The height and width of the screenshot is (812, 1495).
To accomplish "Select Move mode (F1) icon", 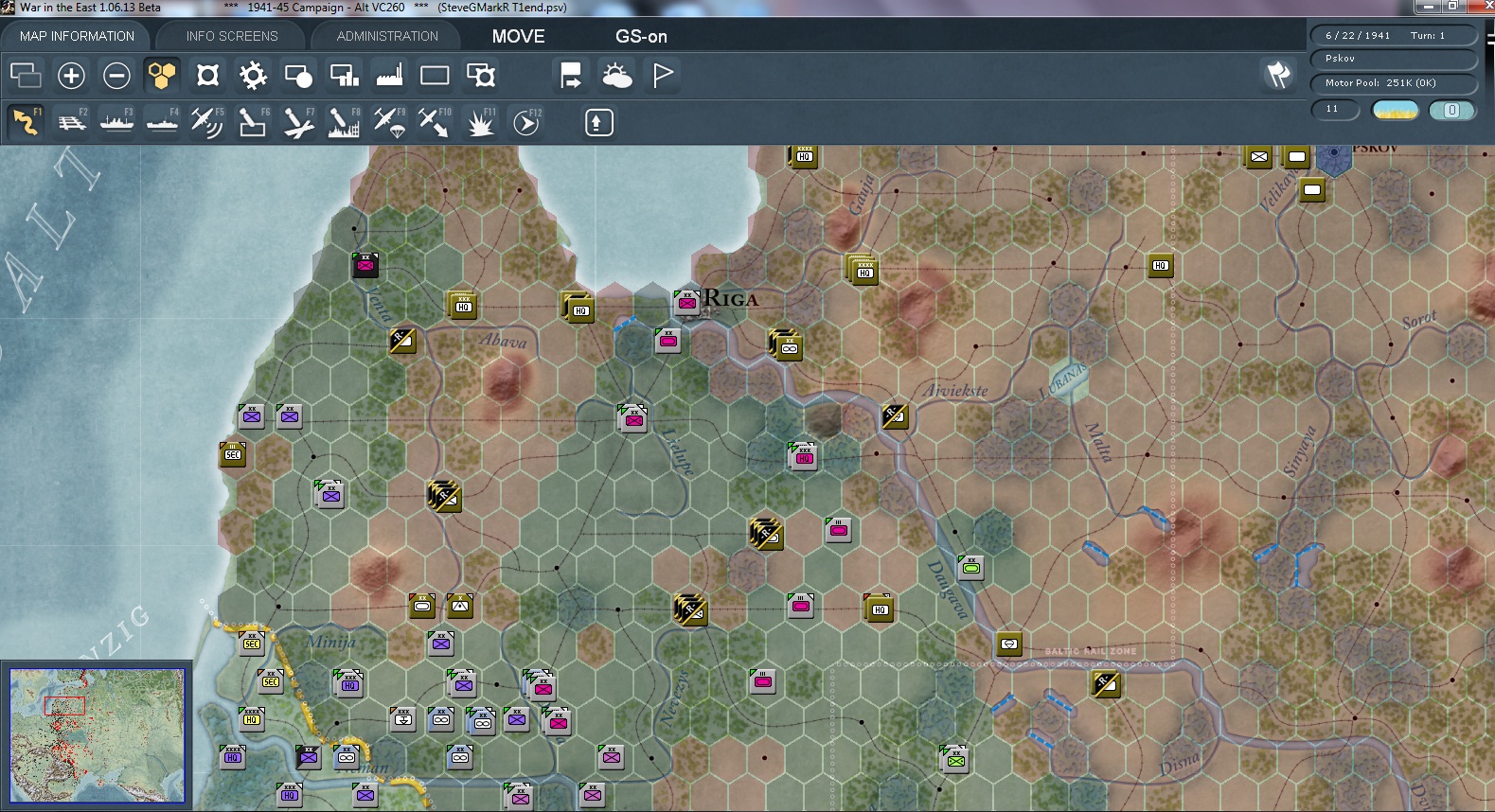I will click(x=26, y=122).
